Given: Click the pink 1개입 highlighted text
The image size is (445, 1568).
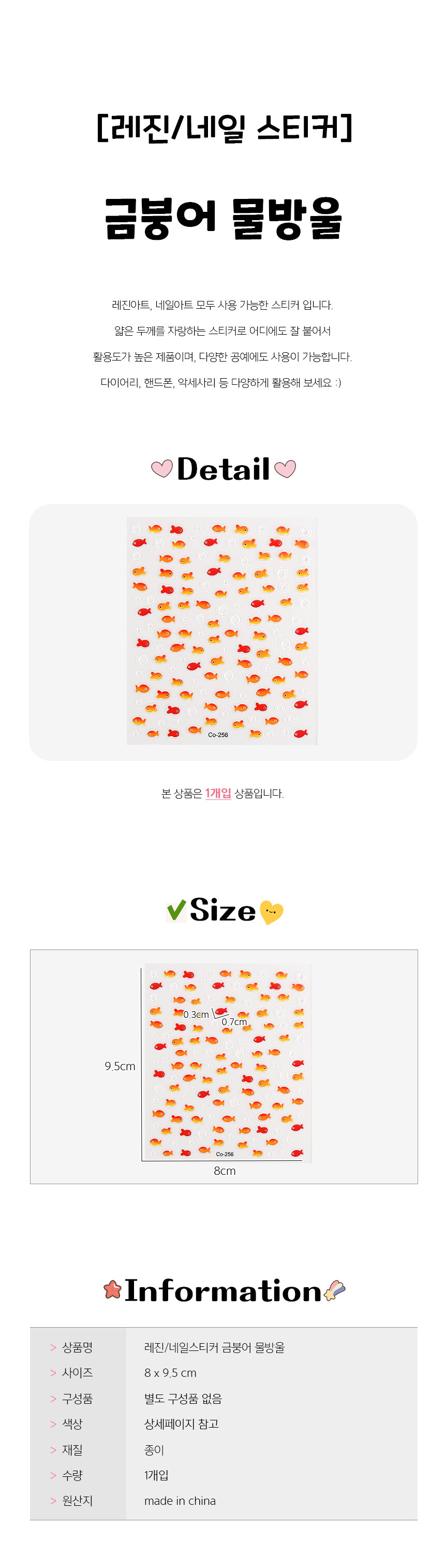Looking at the screenshot, I should [x=218, y=793].
